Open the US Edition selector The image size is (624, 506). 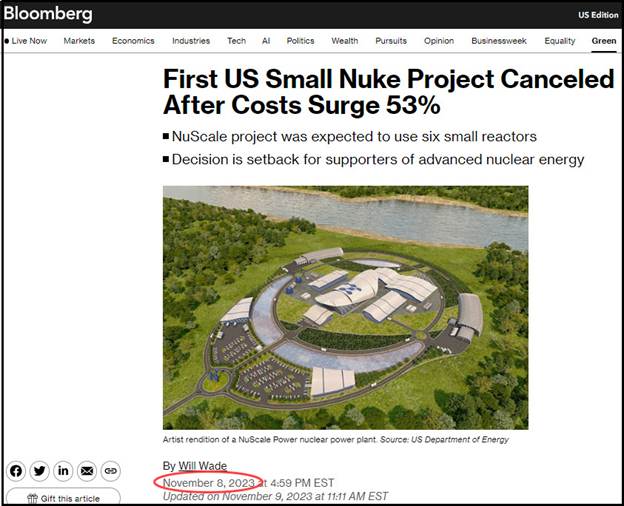(597, 15)
